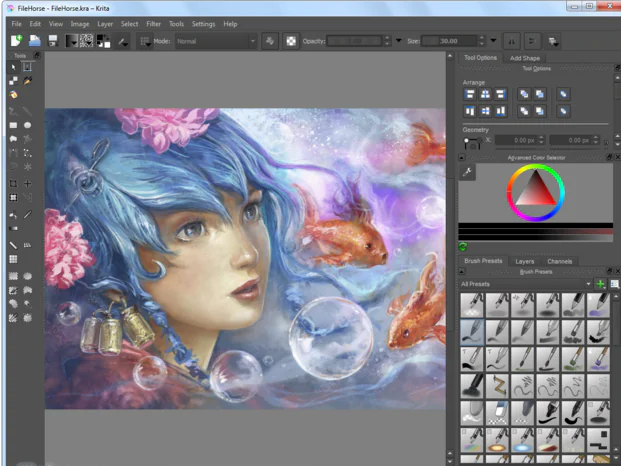Select the elliptical selection tool
This screenshot has width=621, height=466.
27,276
